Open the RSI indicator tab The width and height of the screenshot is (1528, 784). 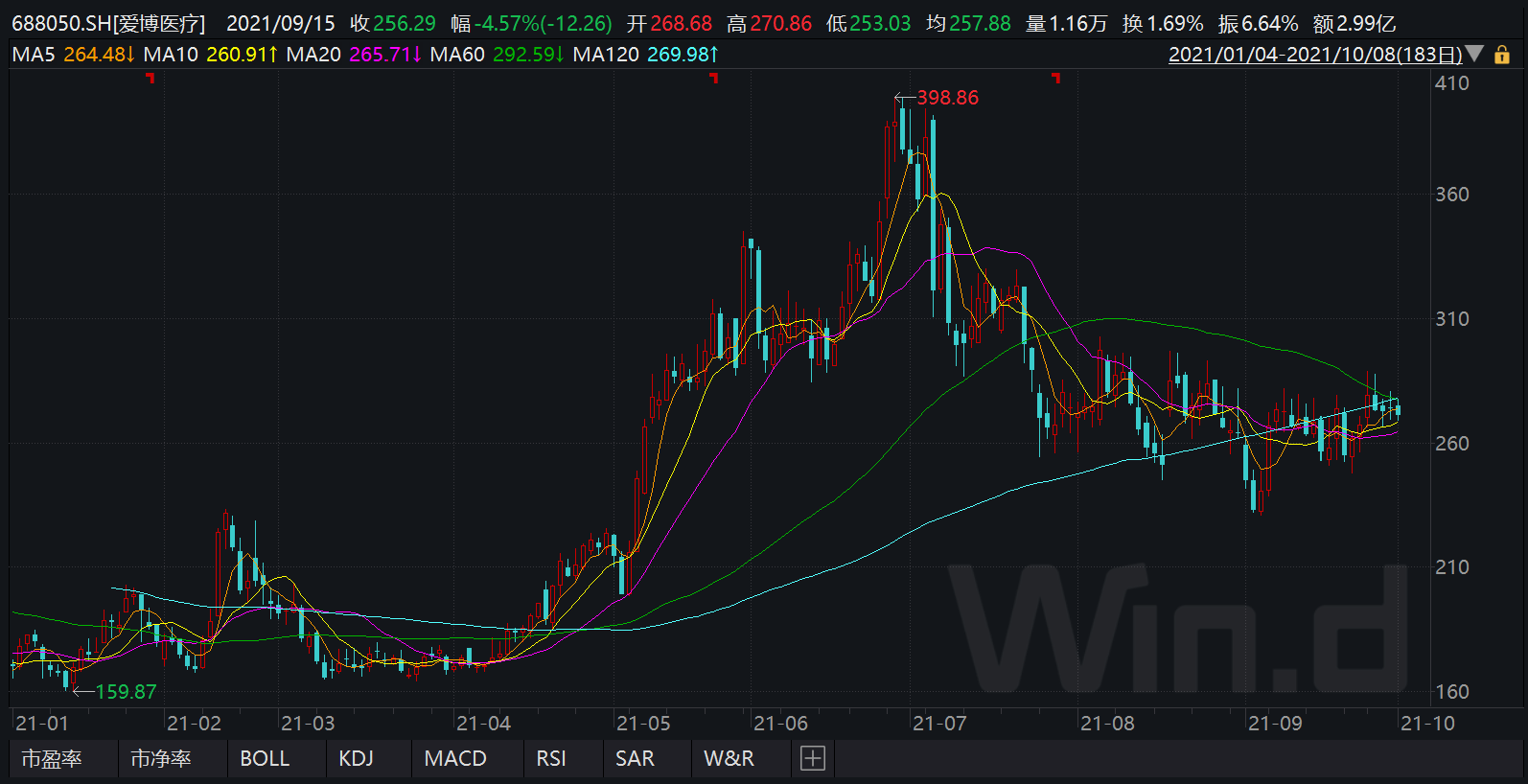coord(551,758)
